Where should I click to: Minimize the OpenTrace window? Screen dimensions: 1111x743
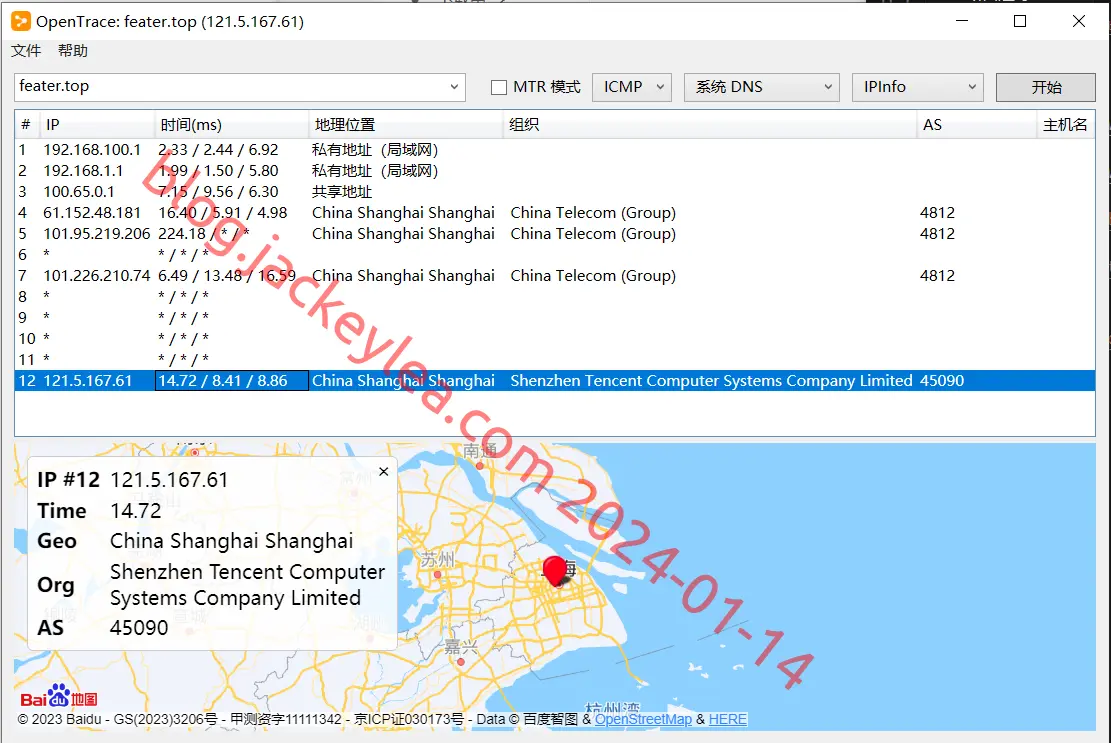point(961,21)
